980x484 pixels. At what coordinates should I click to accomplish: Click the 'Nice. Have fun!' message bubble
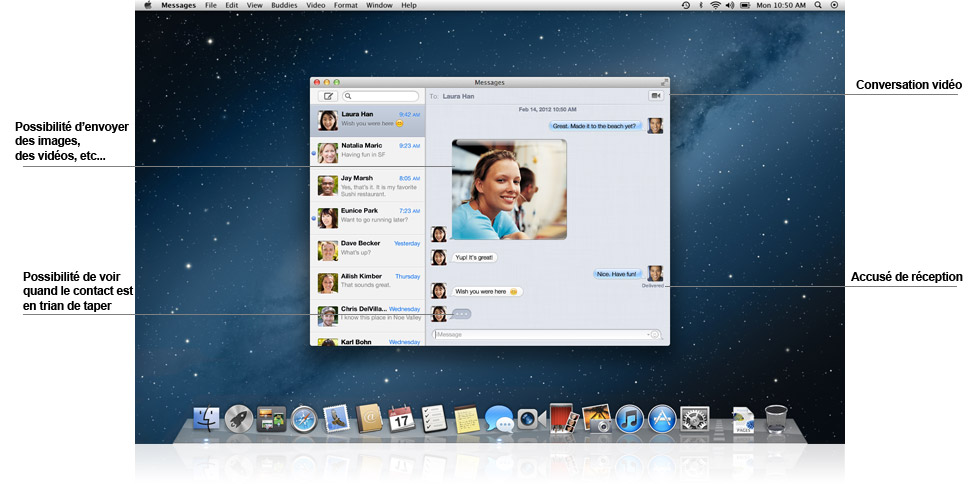click(617, 273)
